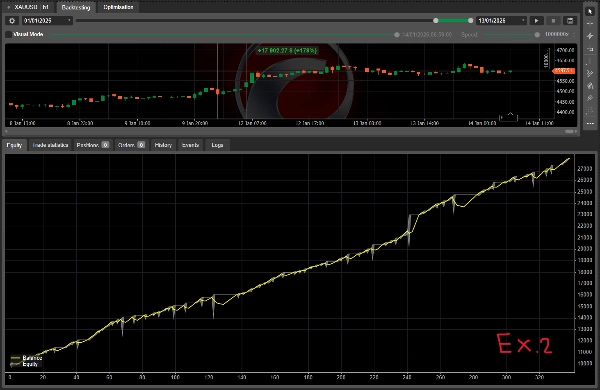Open the end date 13/01/2026 dropdown

[x=501, y=21]
